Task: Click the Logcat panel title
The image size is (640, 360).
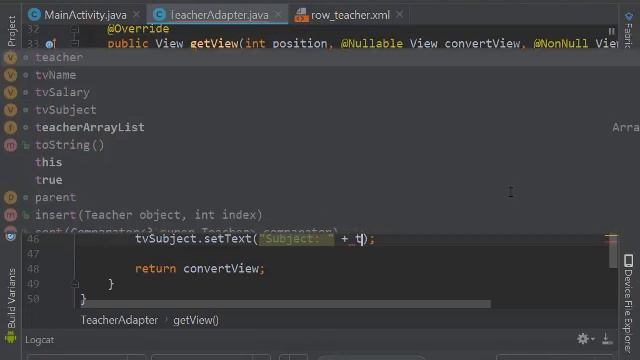Action: click(x=40, y=340)
